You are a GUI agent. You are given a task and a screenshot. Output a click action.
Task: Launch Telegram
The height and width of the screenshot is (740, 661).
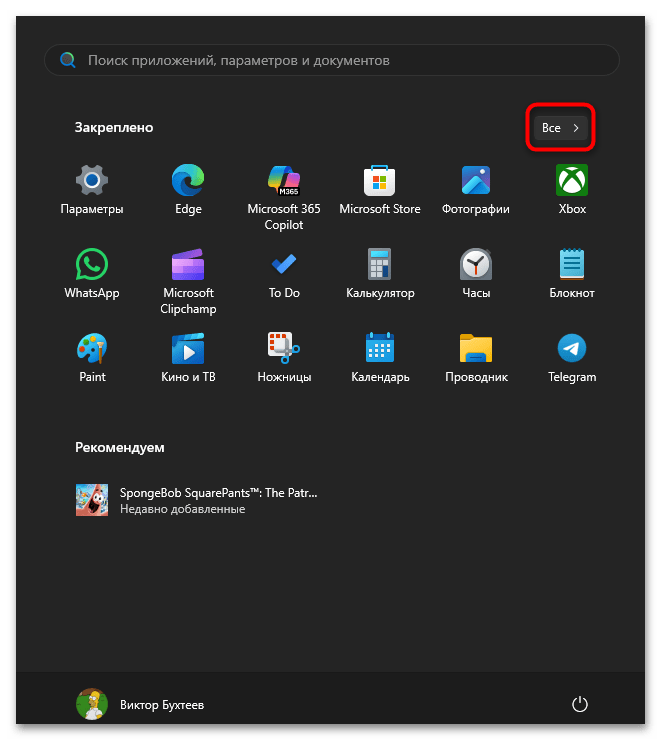[572, 358]
